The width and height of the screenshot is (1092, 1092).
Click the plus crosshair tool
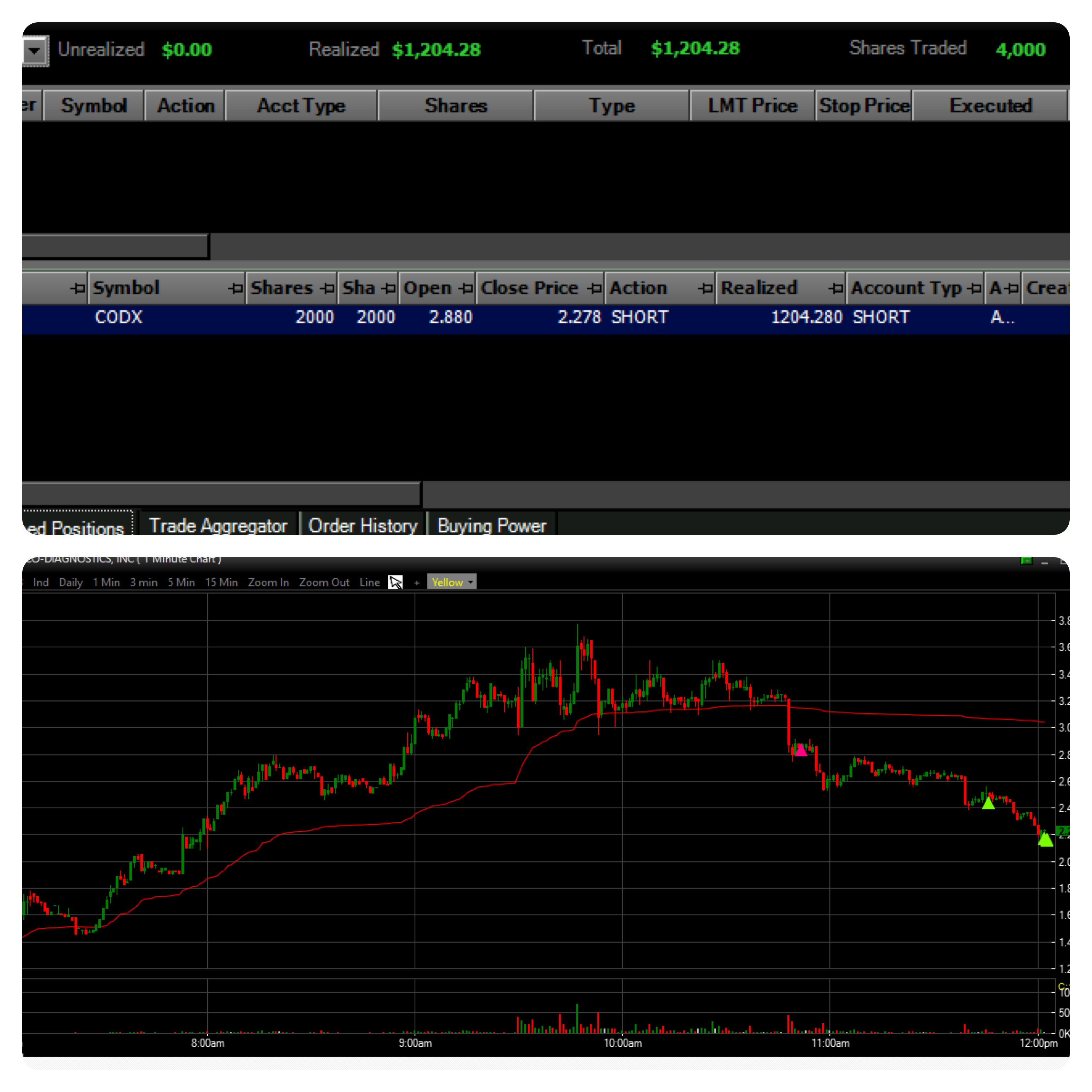417,583
